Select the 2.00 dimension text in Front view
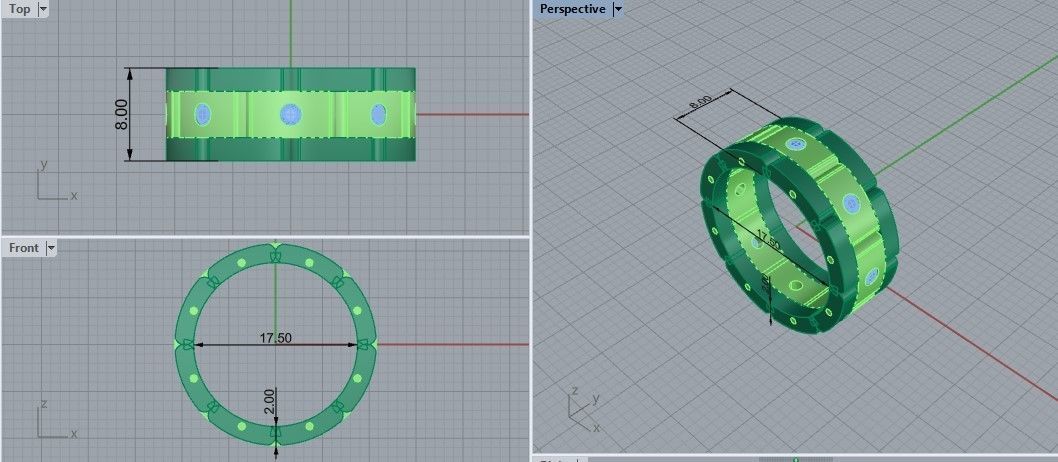The height and width of the screenshot is (462, 1058). click(x=269, y=403)
